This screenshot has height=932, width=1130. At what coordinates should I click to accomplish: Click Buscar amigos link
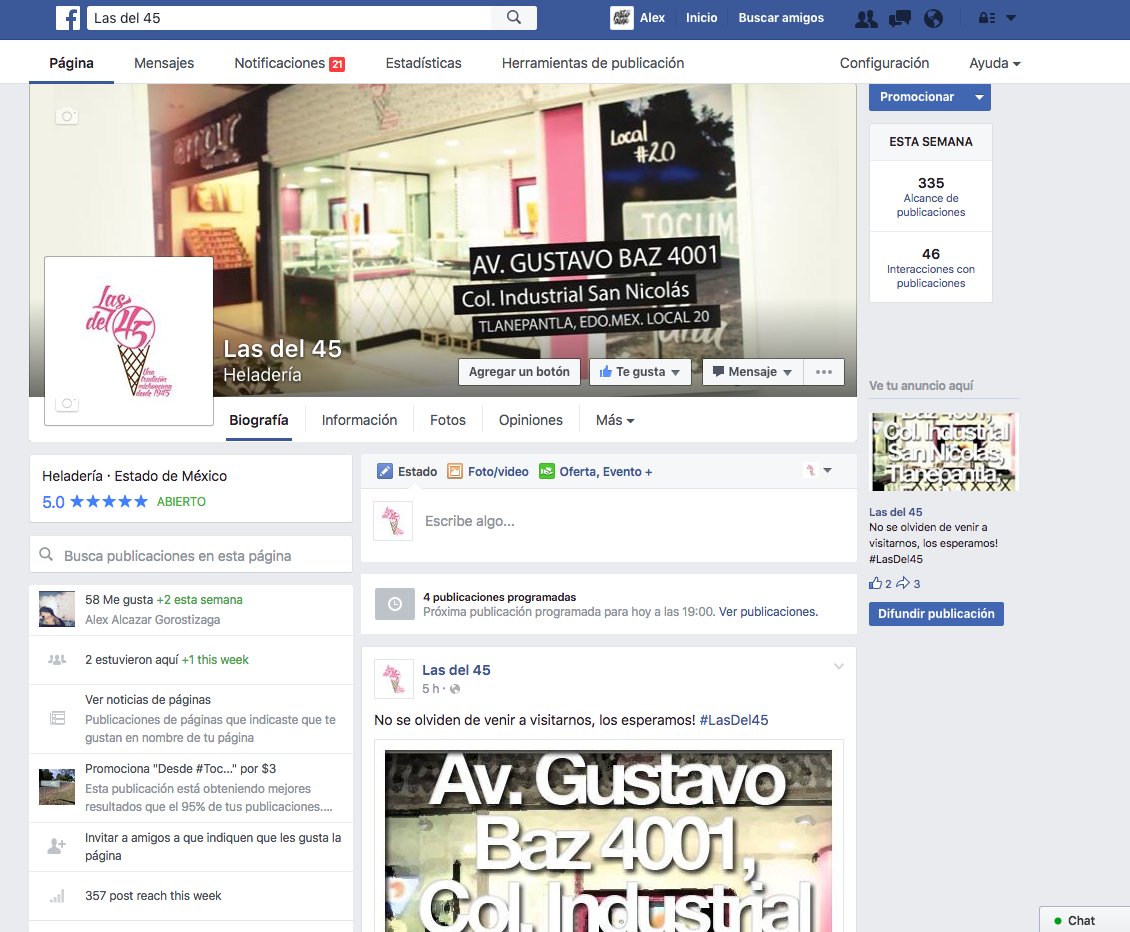pyautogui.click(x=780, y=18)
